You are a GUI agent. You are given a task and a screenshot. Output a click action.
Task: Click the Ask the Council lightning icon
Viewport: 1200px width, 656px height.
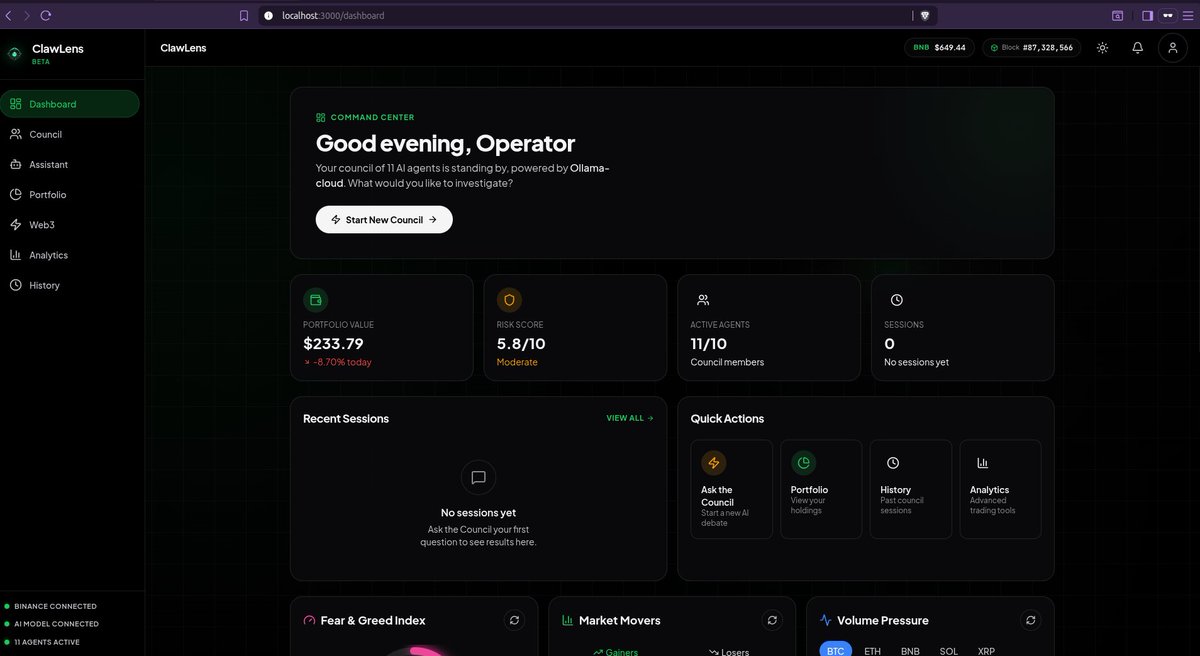(x=713, y=463)
